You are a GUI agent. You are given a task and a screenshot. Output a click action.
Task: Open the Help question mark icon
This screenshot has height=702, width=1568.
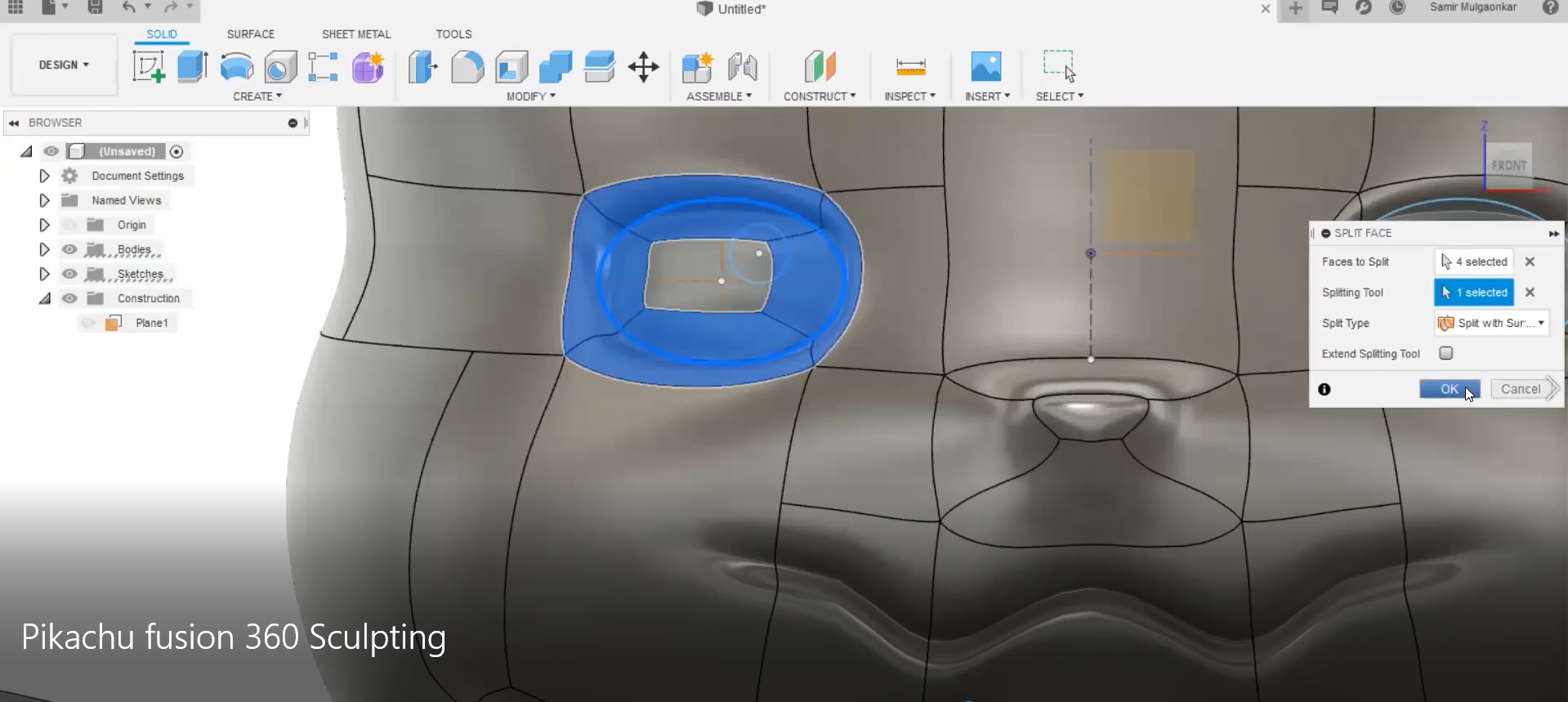click(x=1551, y=7)
